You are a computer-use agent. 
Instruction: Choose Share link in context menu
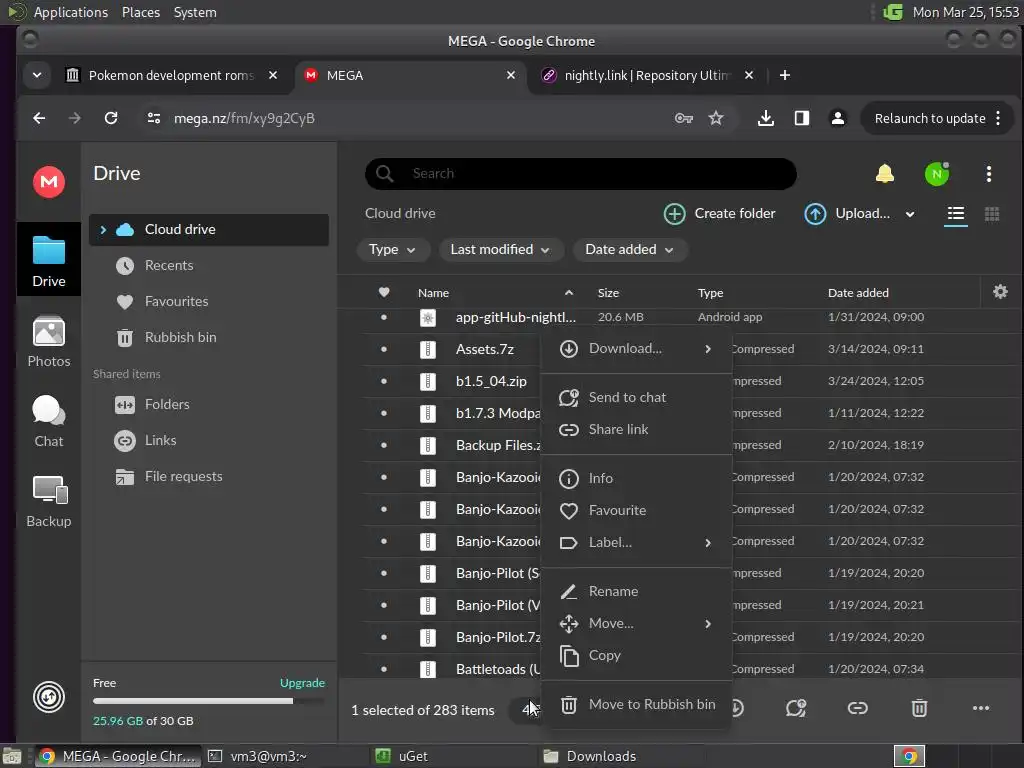click(637, 430)
